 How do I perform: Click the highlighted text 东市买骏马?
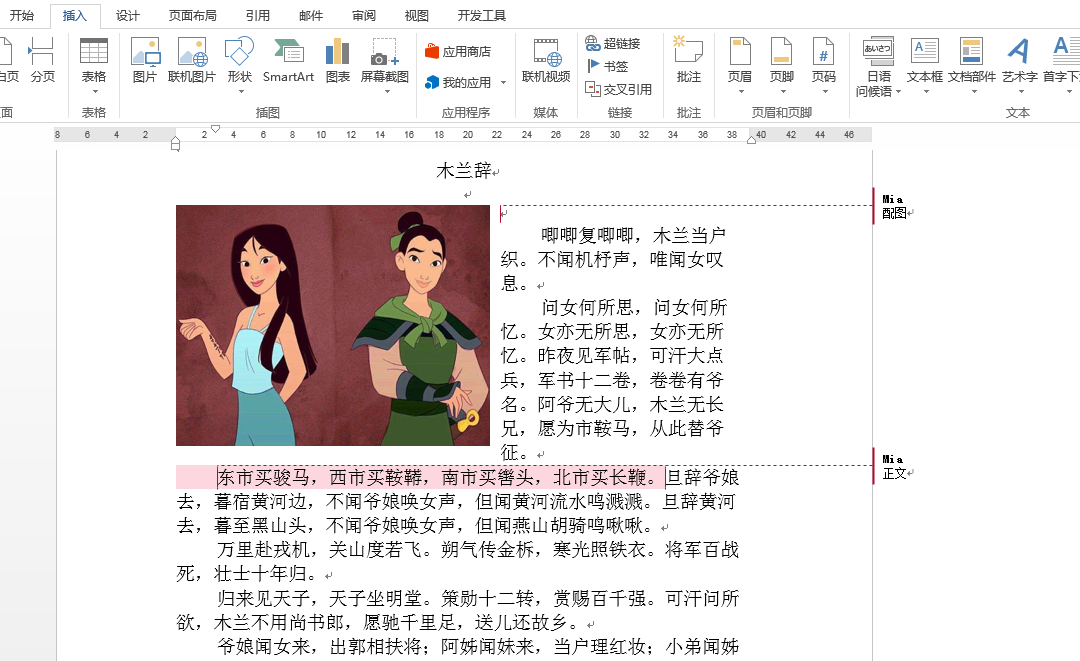tap(264, 477)
